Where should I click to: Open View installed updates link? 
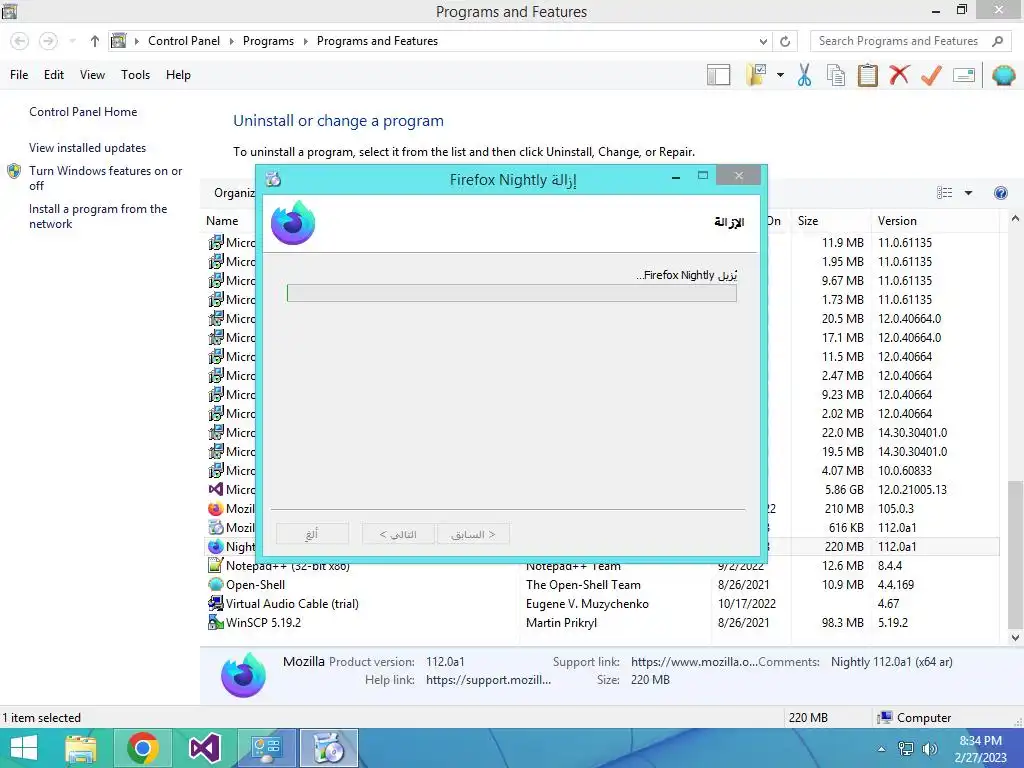87,148
